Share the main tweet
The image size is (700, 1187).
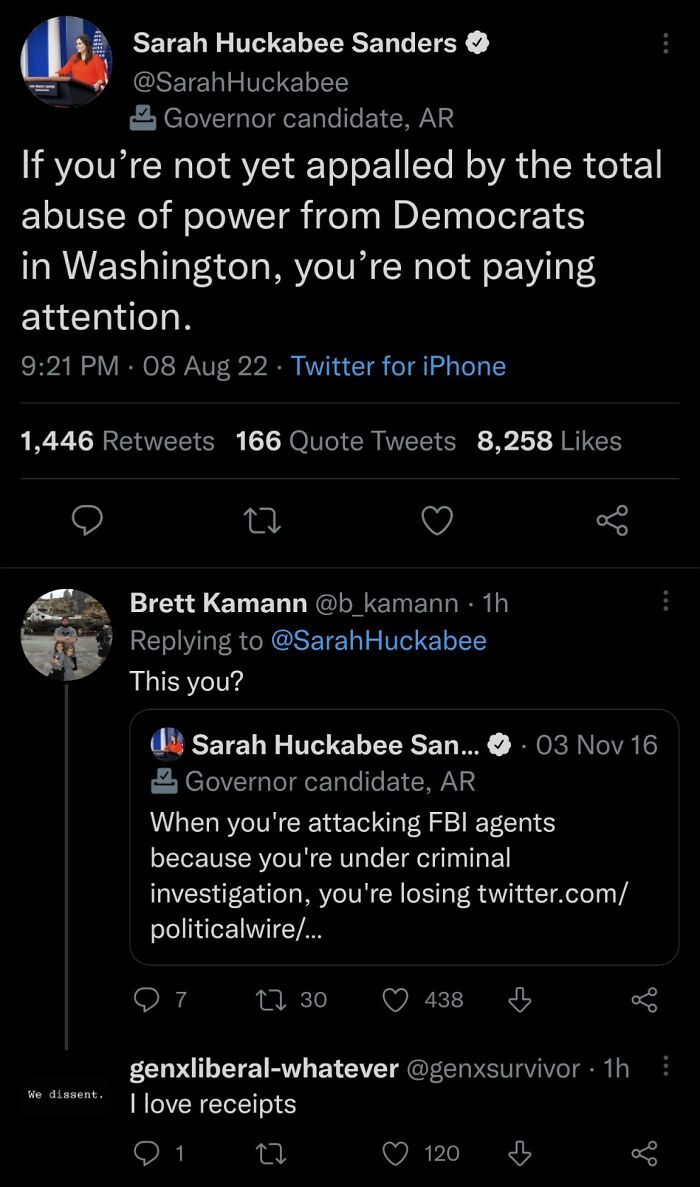[611, 520]
